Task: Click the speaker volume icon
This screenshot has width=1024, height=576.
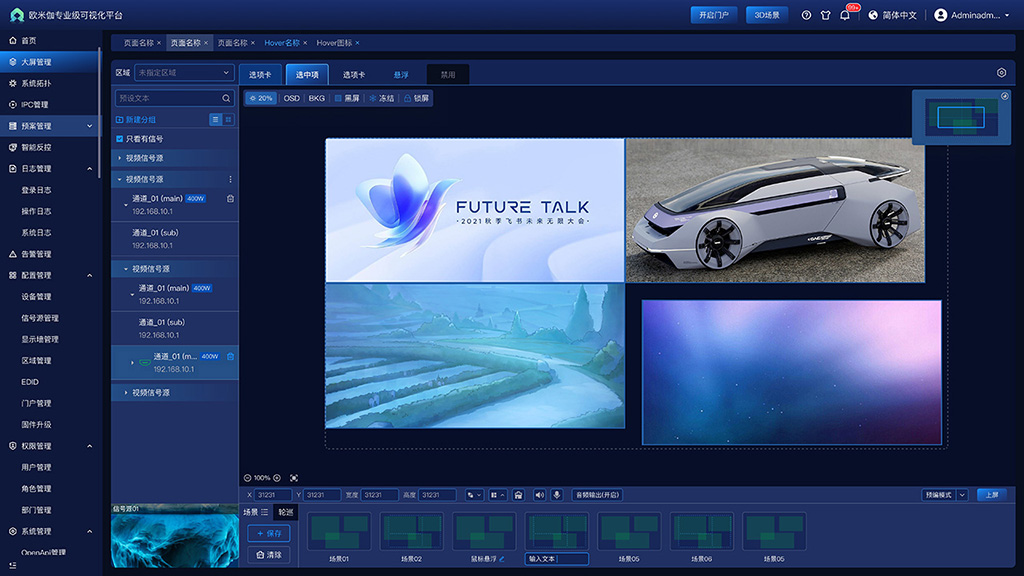Action: pyautogui.click(x=539, y=495)
